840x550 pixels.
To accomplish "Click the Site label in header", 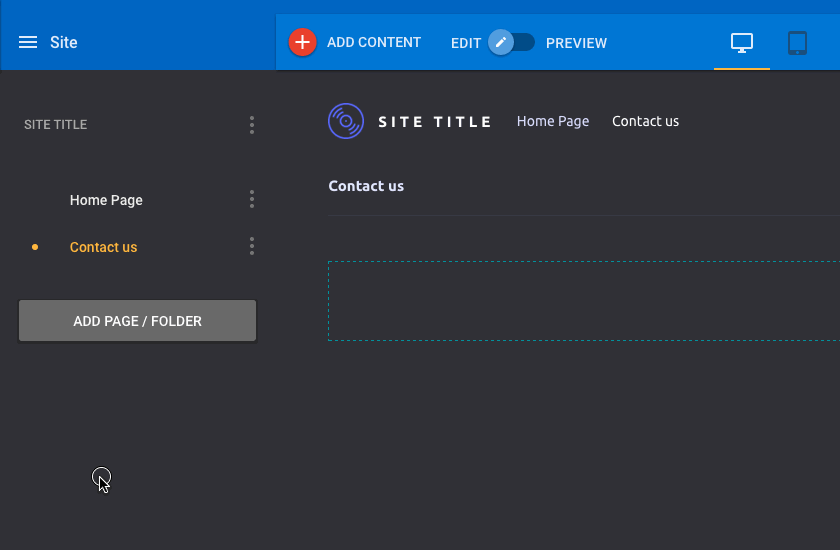I will 64,42.
